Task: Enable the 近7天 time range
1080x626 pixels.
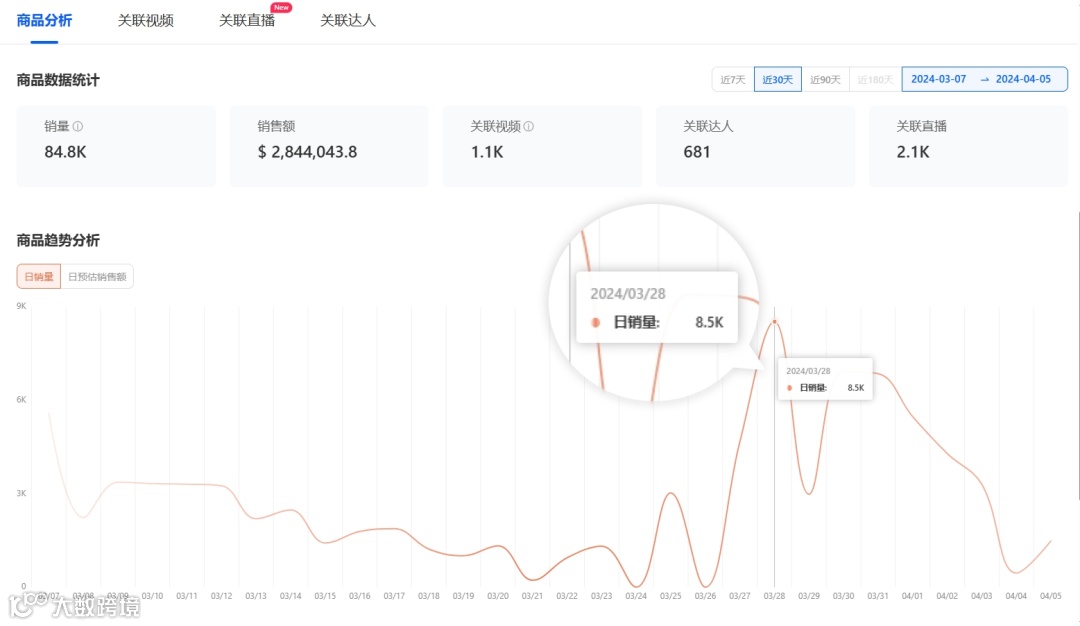Action: pyautogui.click(x=732, y=78)
